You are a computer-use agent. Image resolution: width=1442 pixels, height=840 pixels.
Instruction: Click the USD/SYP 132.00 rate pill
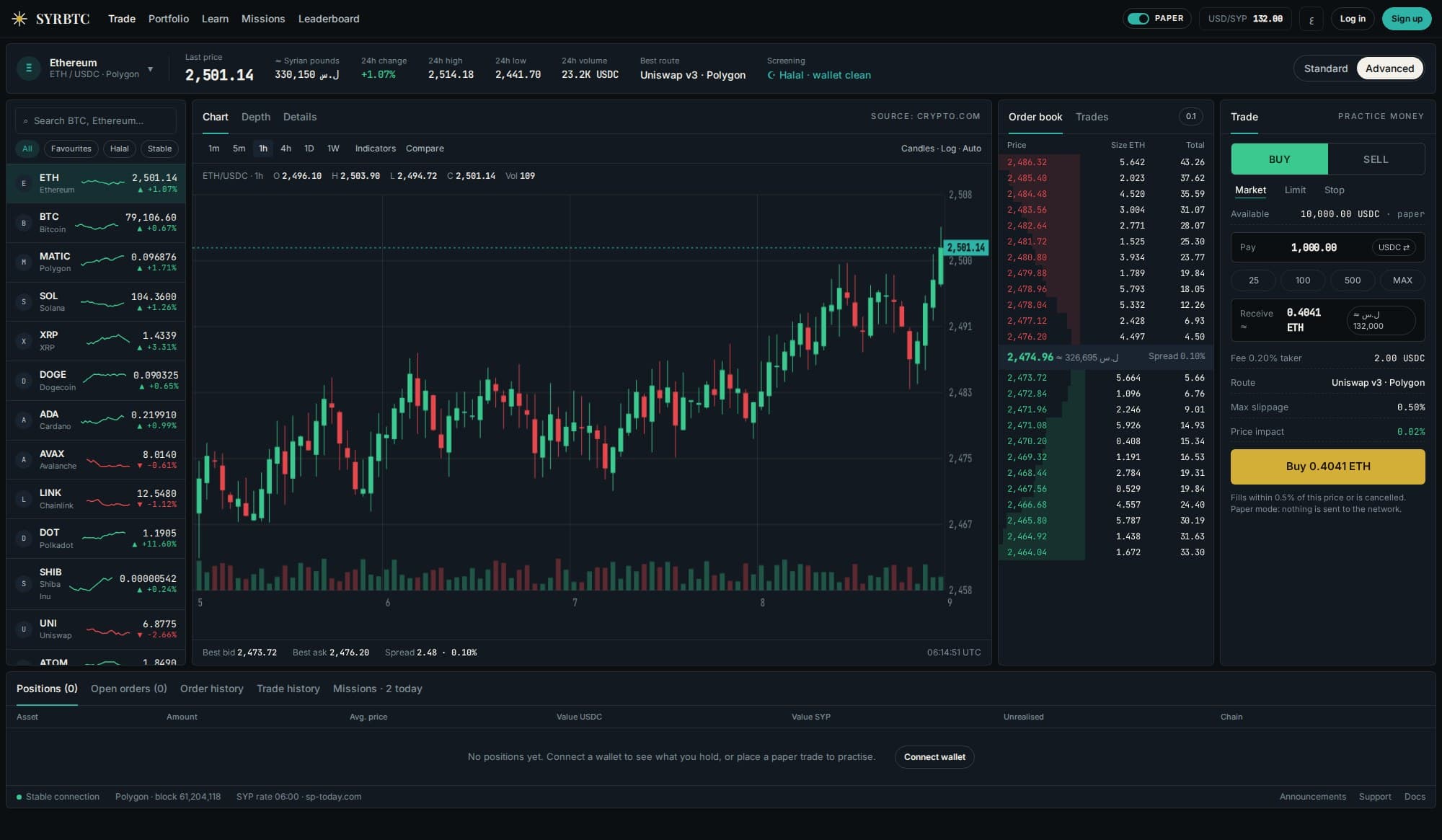pyautogui.click(x=1245, y=19)
